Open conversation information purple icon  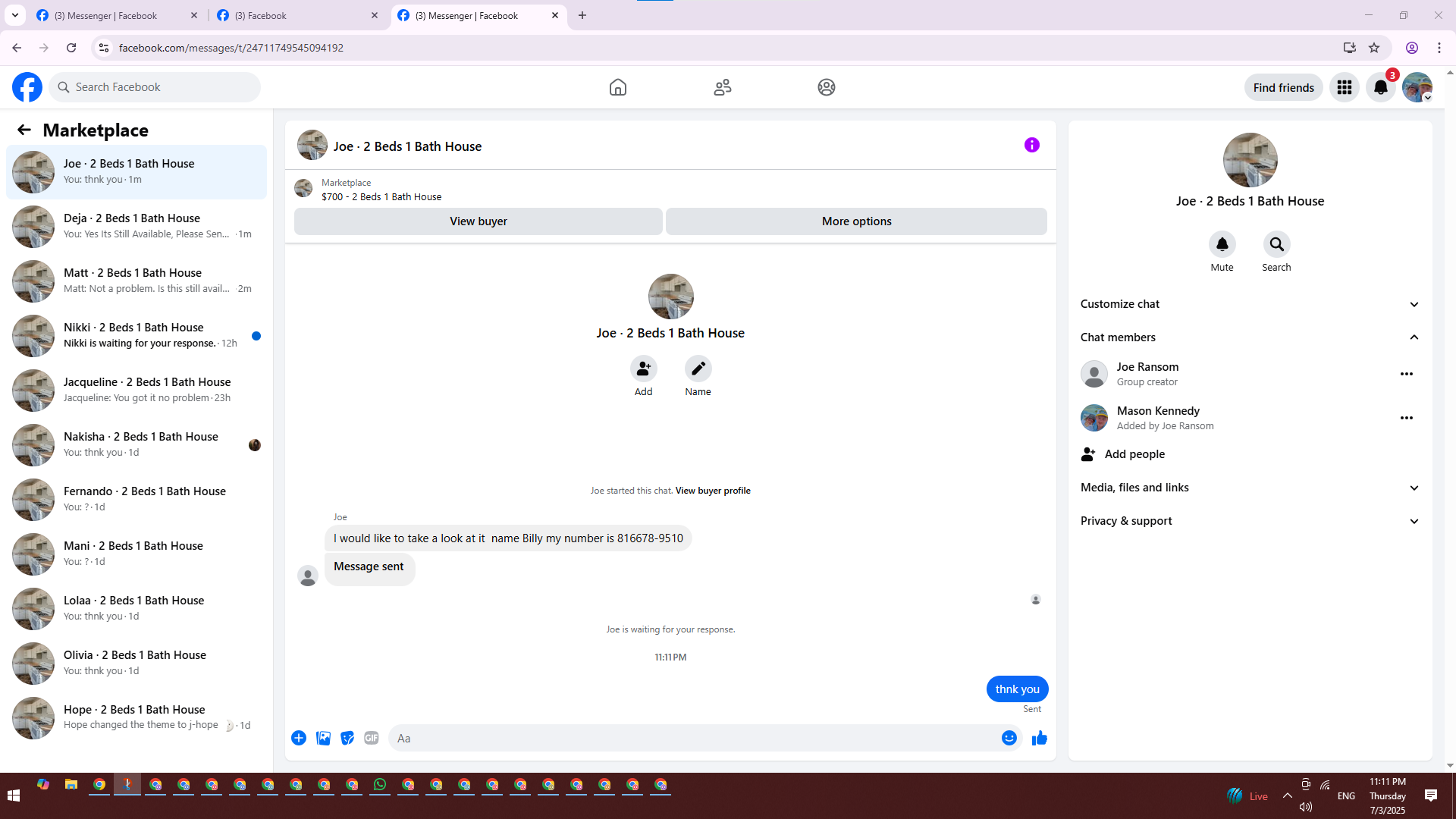1031,145
